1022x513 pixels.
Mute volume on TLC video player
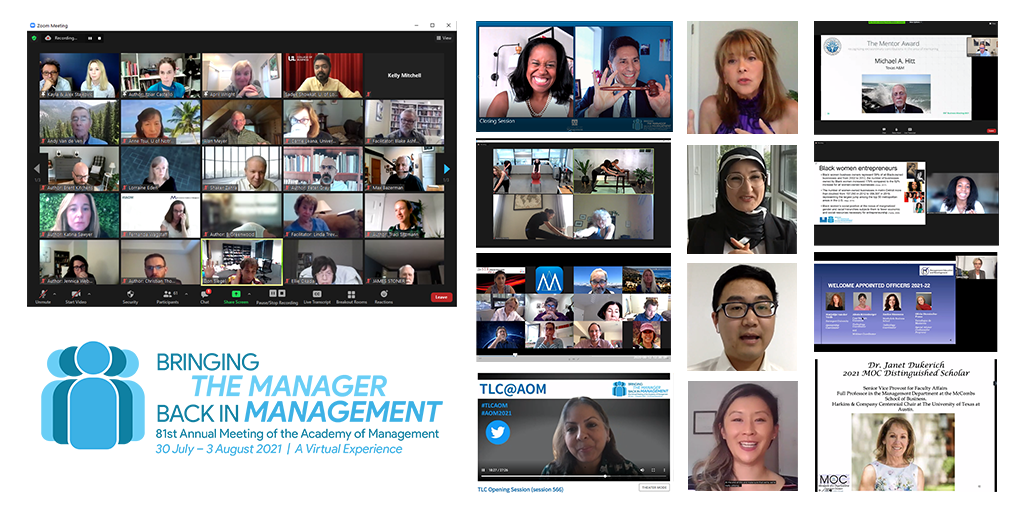(x=642, y=470)
